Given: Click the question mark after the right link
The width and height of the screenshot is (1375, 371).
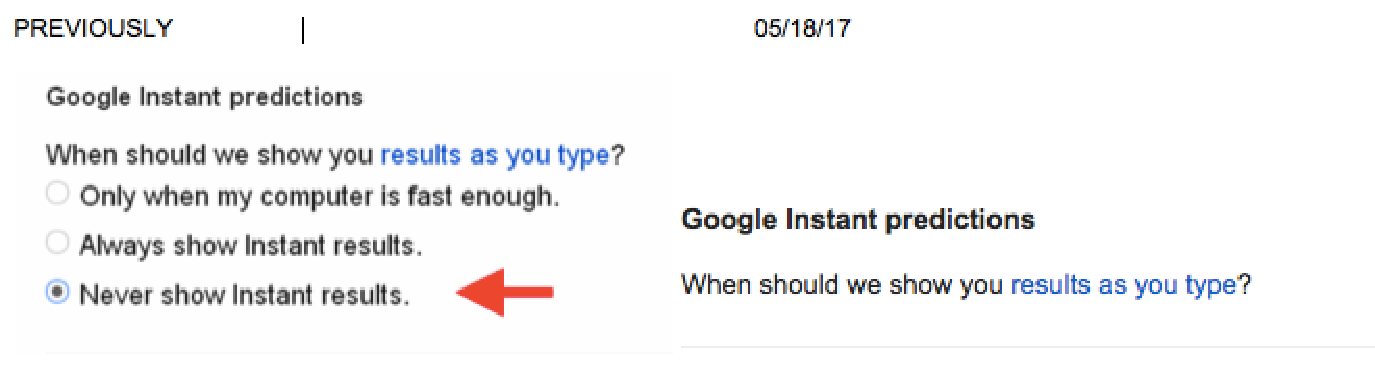Looking at the screenshot, I should pyautogui.click(x=1245, y=285).
